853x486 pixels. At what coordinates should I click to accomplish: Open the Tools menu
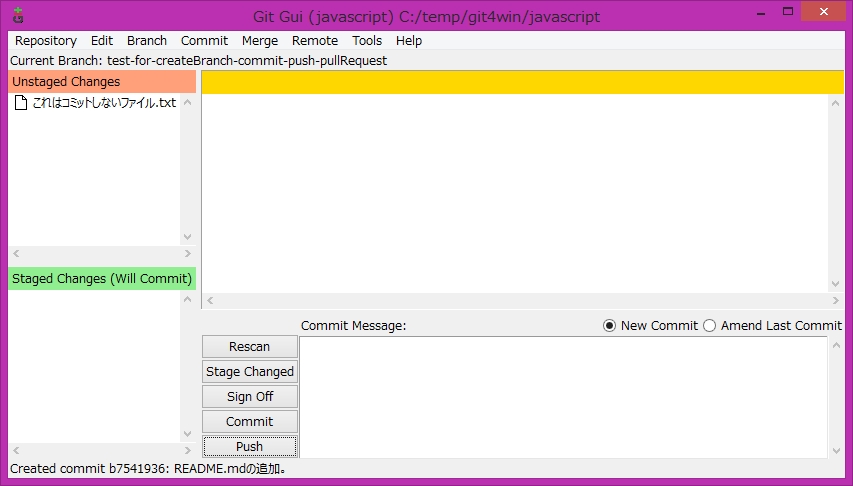pyautogui.click(x=367, y=41)
